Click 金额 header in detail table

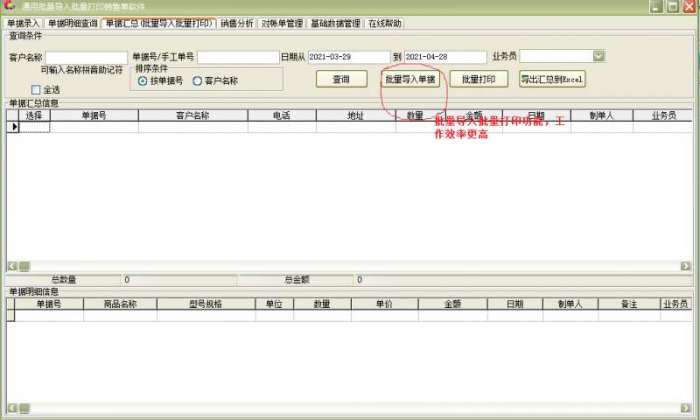point(452,304)
